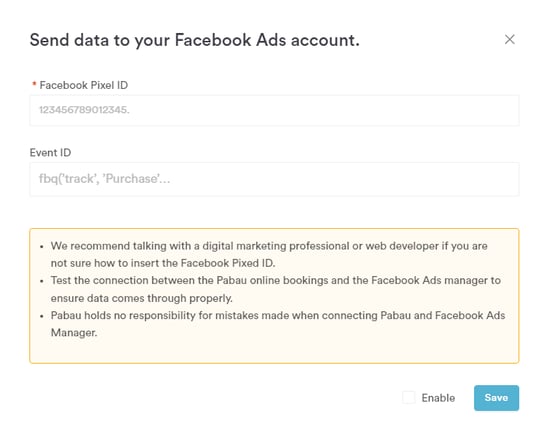Click the Event ID field label
Screen dimensions: 548x426
point(50,153)
